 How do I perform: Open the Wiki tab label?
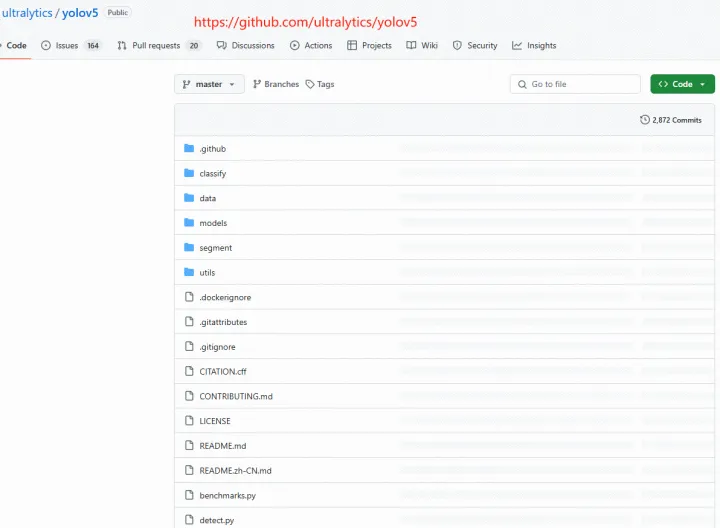coord(429,46)
